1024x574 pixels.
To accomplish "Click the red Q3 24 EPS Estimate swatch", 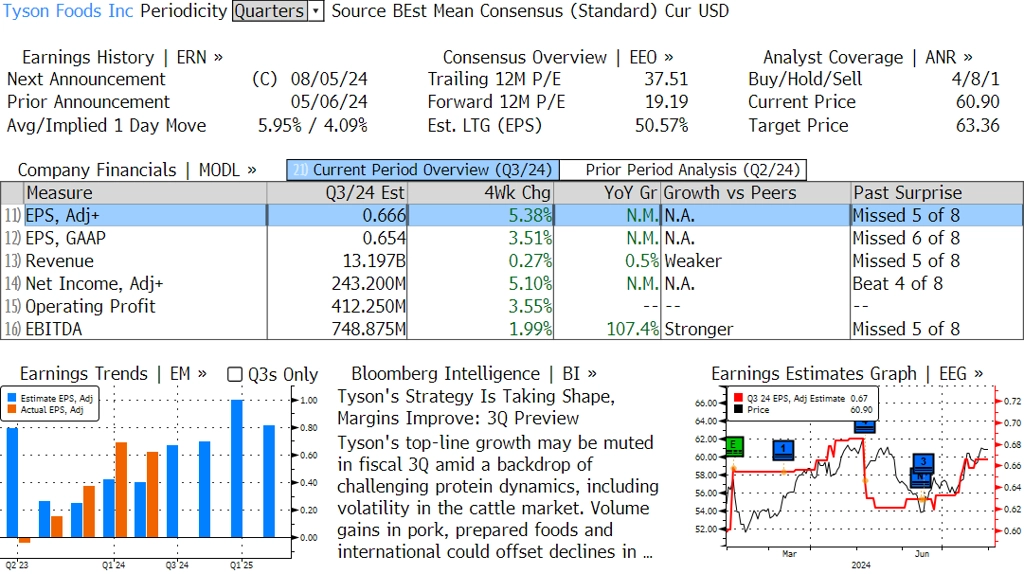I will (738, 398).
